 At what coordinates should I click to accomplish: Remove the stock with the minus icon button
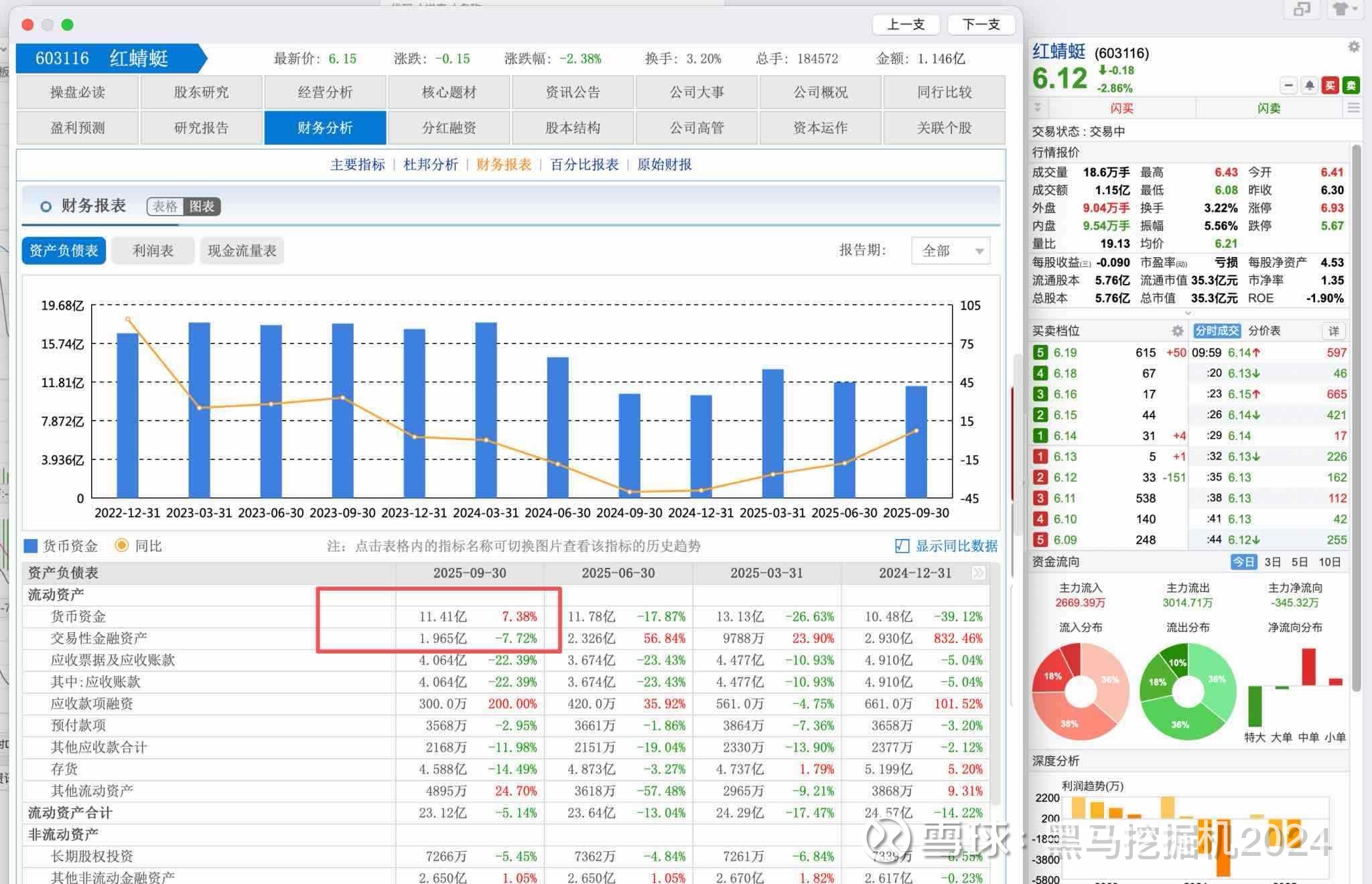[x=1288, y=86]
